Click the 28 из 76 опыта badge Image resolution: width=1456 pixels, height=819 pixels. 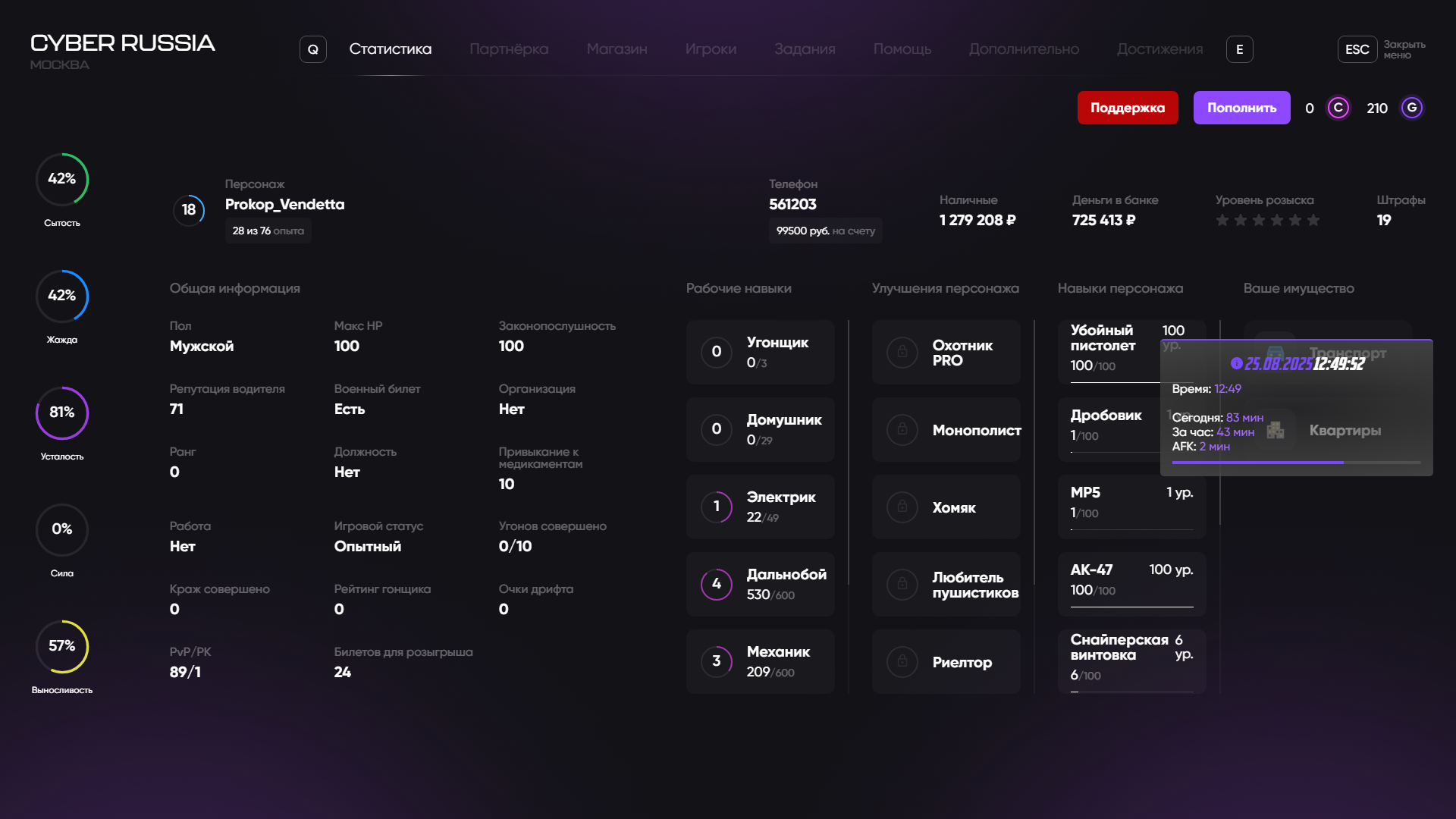tap(268, 231)
